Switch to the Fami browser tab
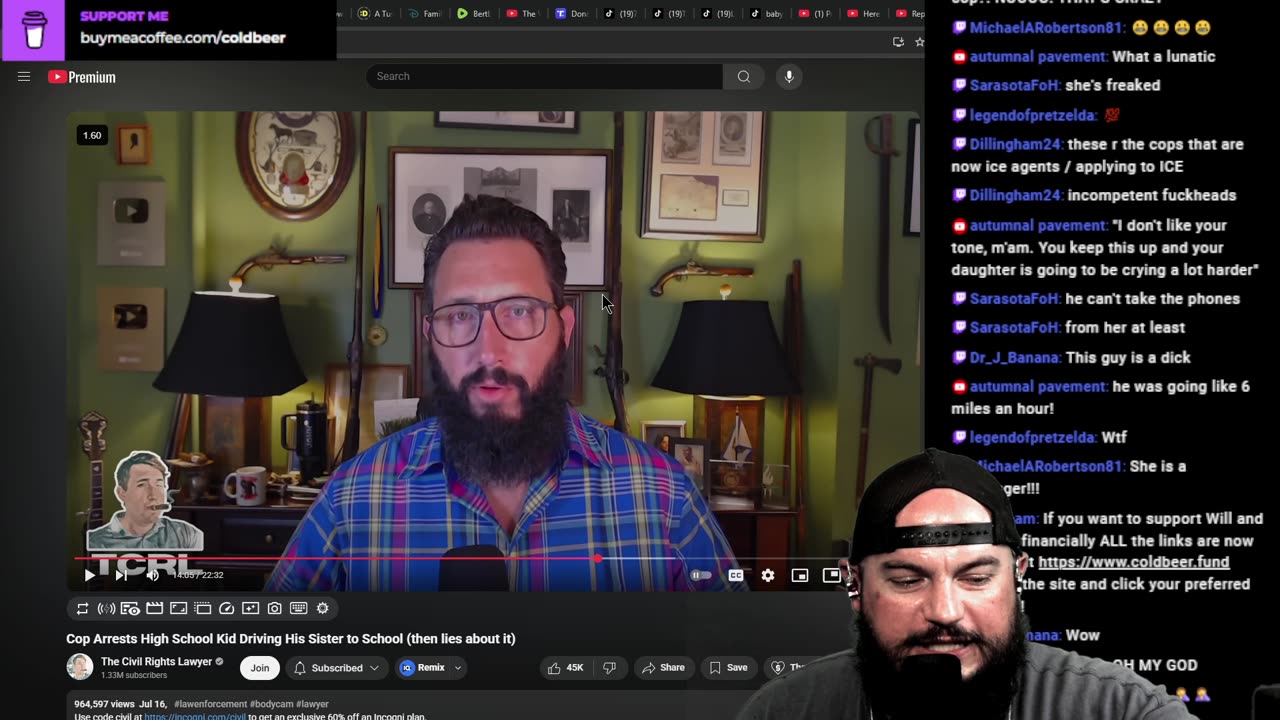 pos(424,13)
